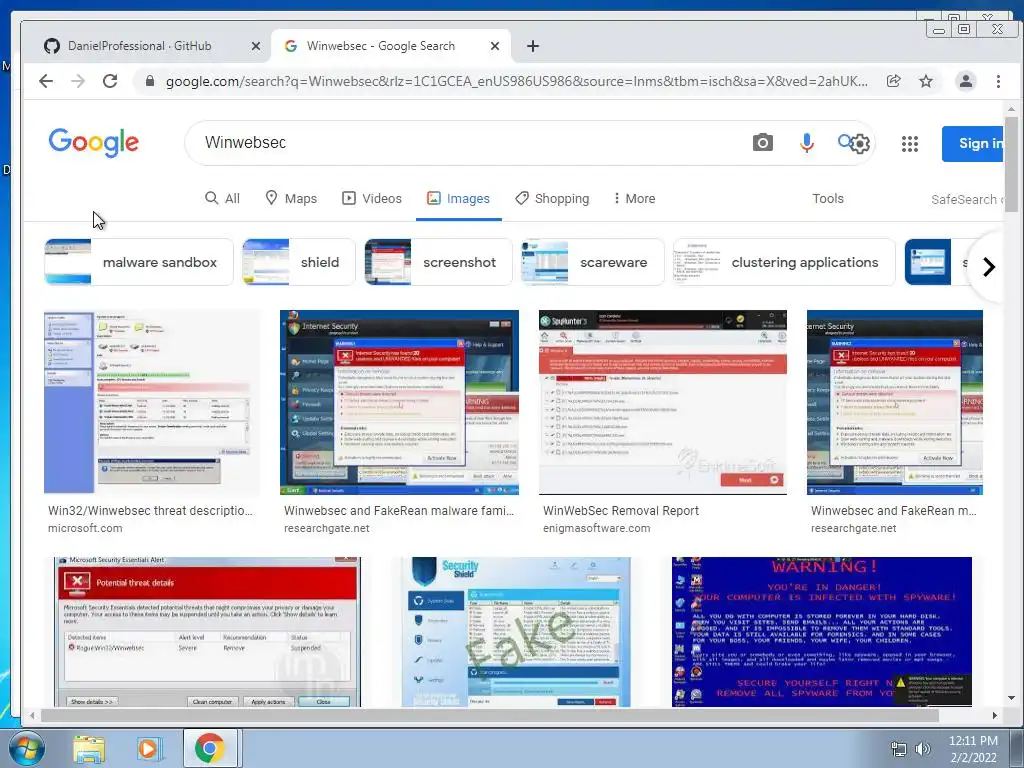Viewport: 1024px width, 768px height.
Task: Open the SpyHunter WinWebSec Removal Report thumbnail
Action: [x=663, y=402]
